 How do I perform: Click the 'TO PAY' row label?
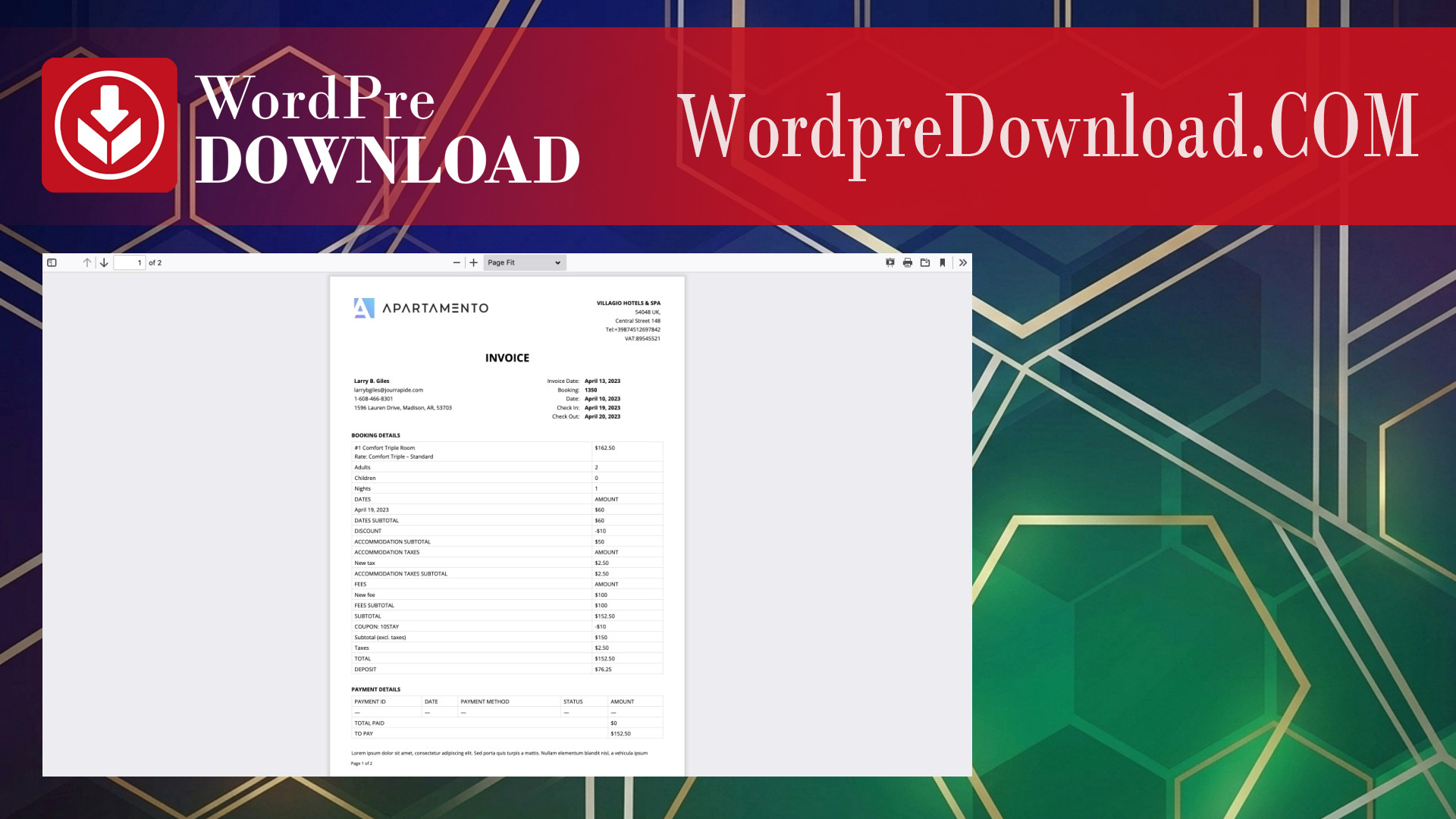coord(363,733)
